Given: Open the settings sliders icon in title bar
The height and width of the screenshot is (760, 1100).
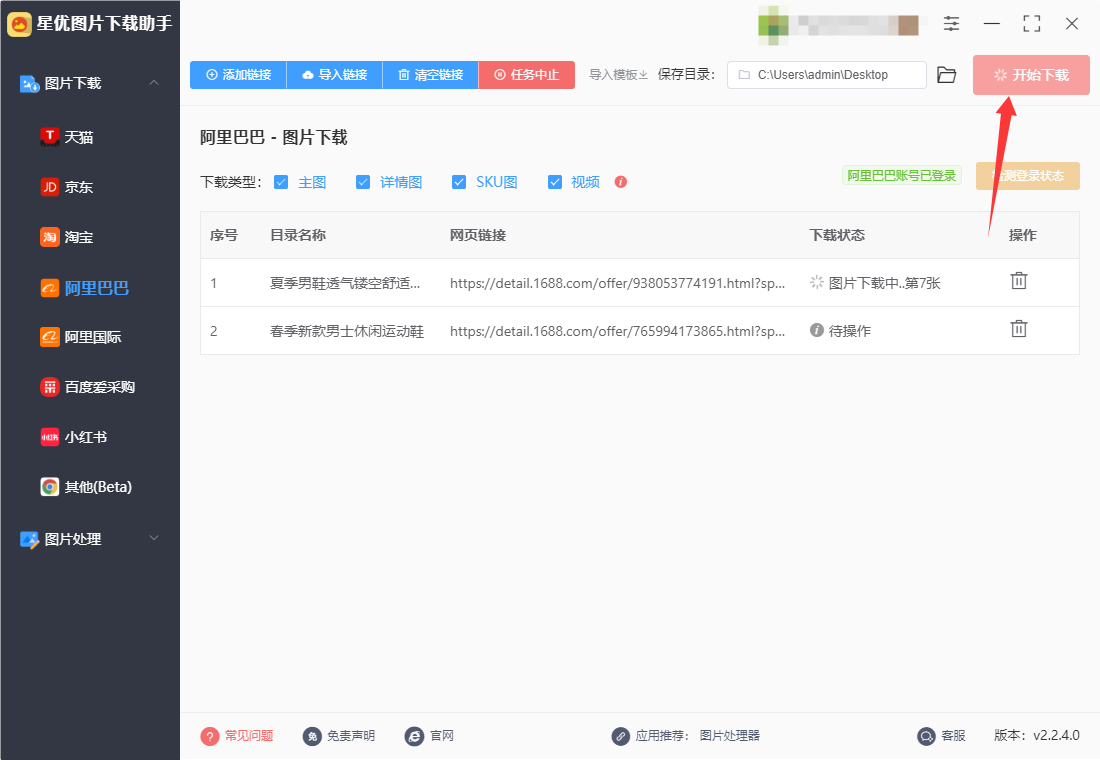Looking at the screenshot, I should point(951,24).
